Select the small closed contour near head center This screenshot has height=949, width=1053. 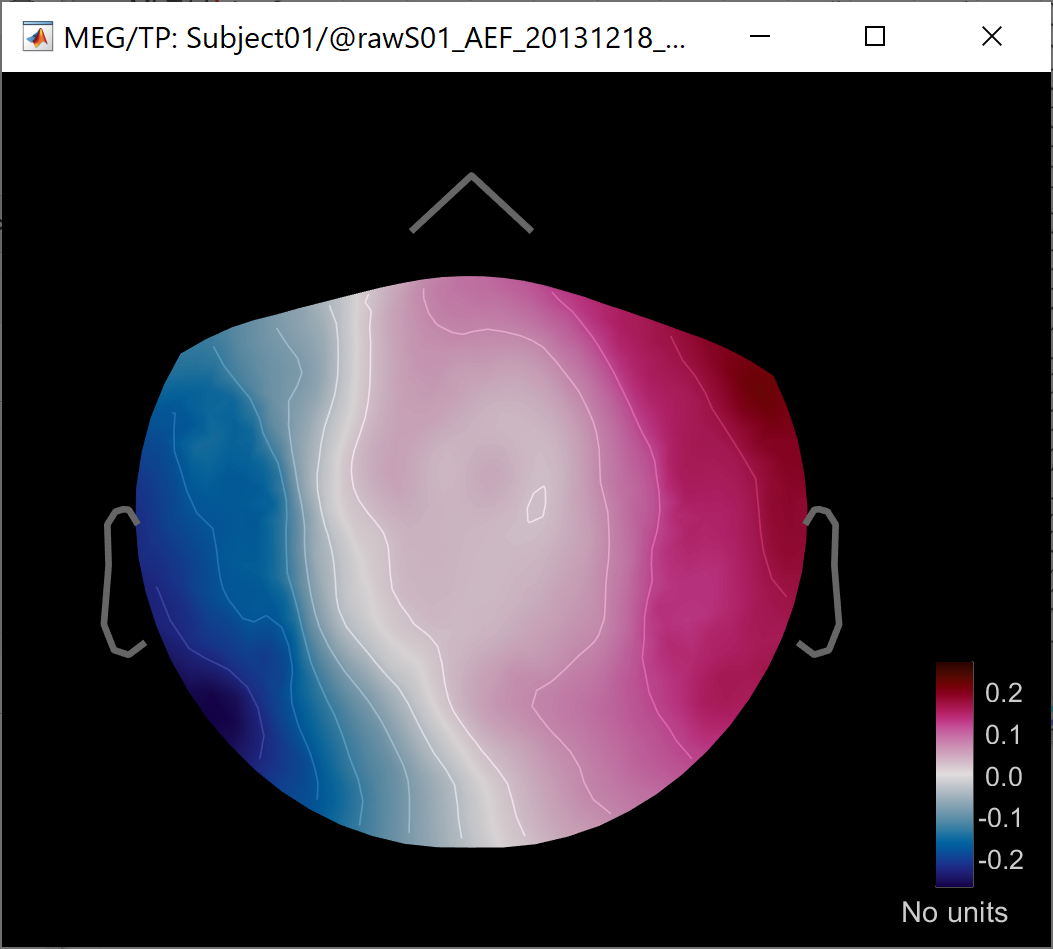click(x=537, y=504)
